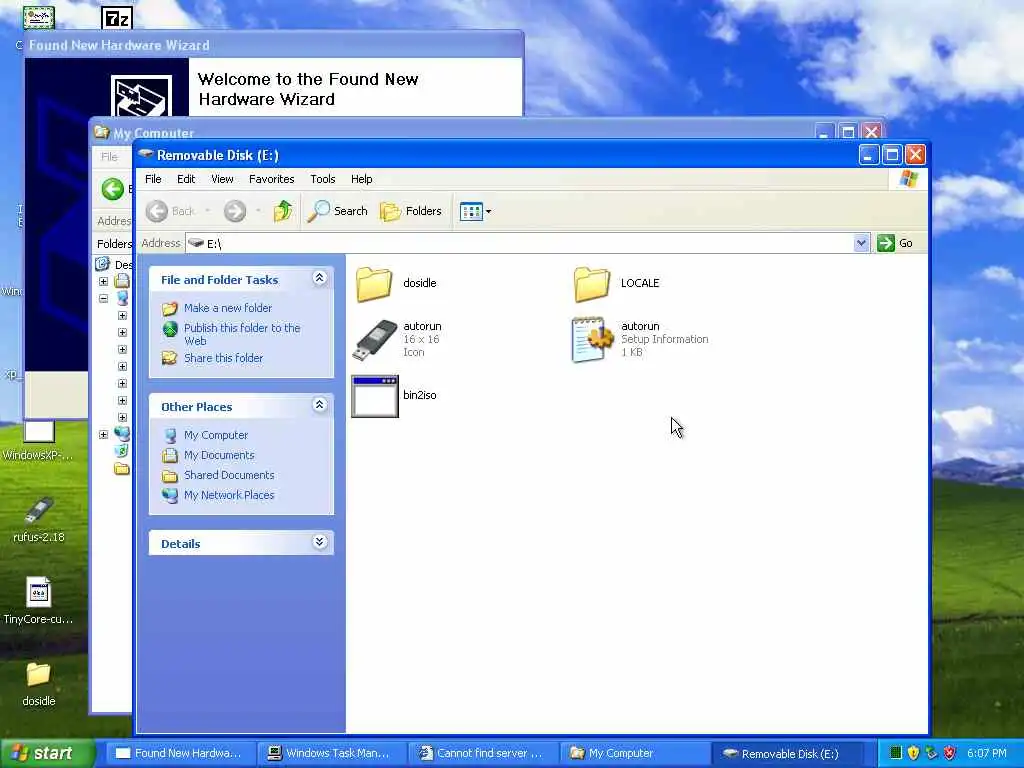Viewport: 1024px width, 768px height.
Task: Select the autorun Setup Information file
Action: 640,339
